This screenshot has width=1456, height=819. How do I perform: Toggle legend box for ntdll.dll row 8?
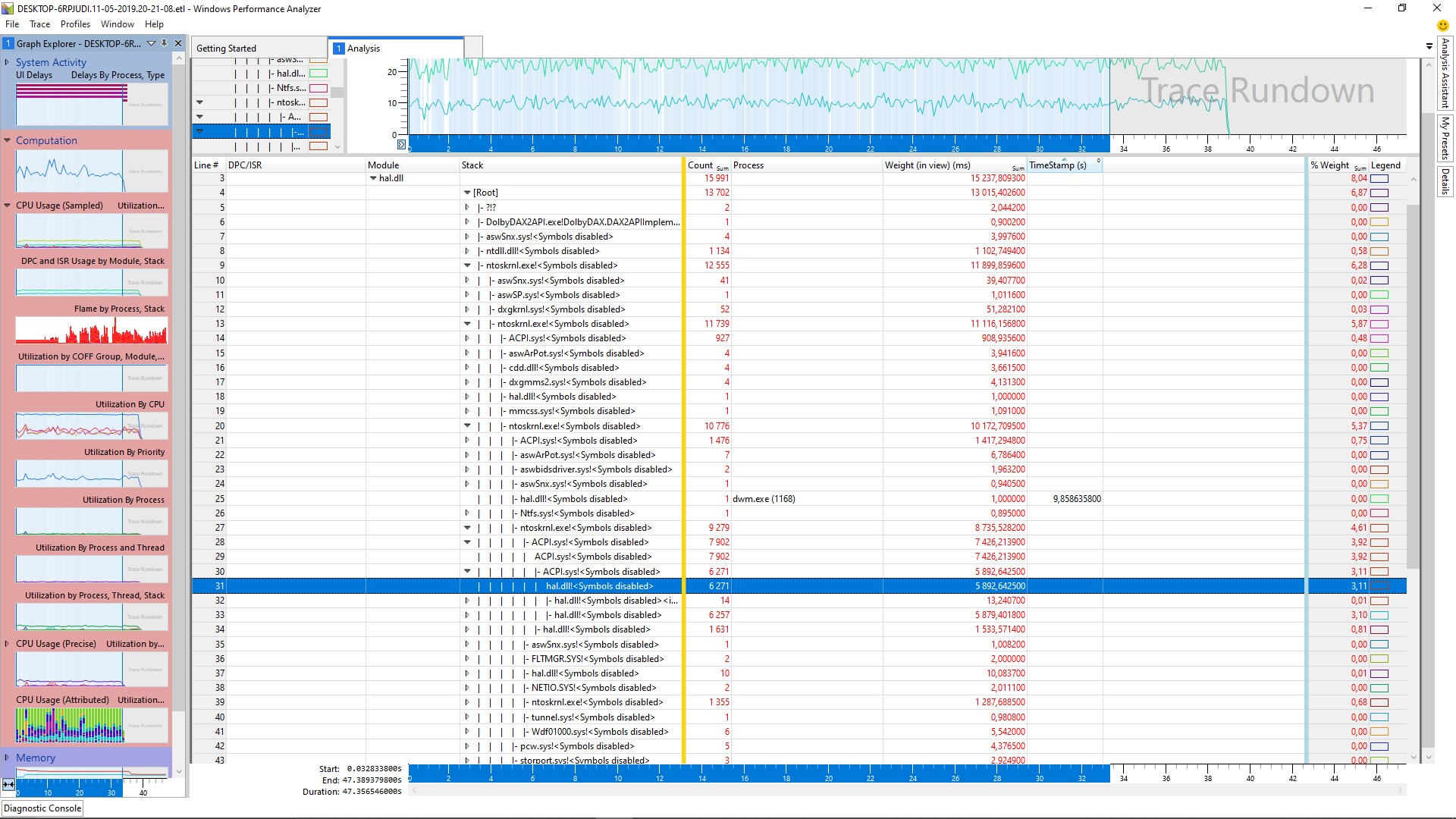tap(1379, 251)
